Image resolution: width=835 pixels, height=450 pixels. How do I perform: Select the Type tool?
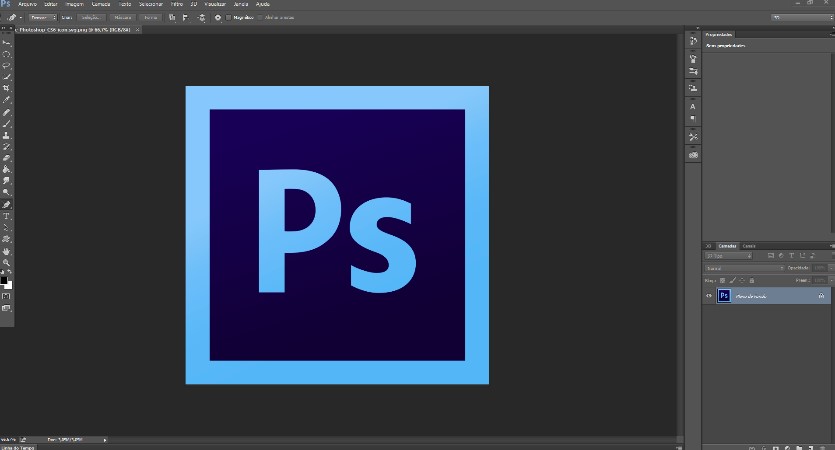tap(6, 216)
